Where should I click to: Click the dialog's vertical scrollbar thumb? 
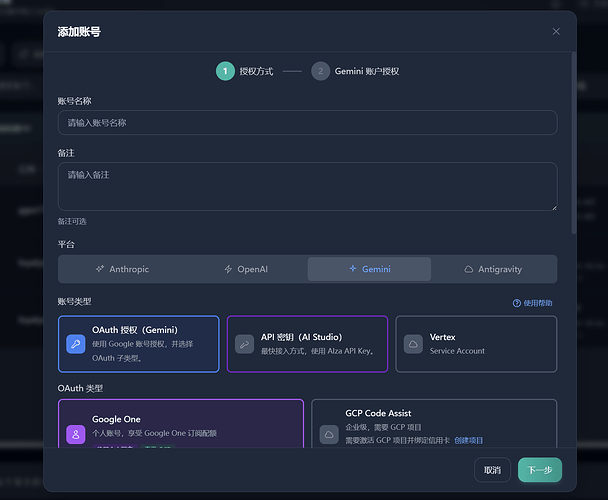coord(573,143)
